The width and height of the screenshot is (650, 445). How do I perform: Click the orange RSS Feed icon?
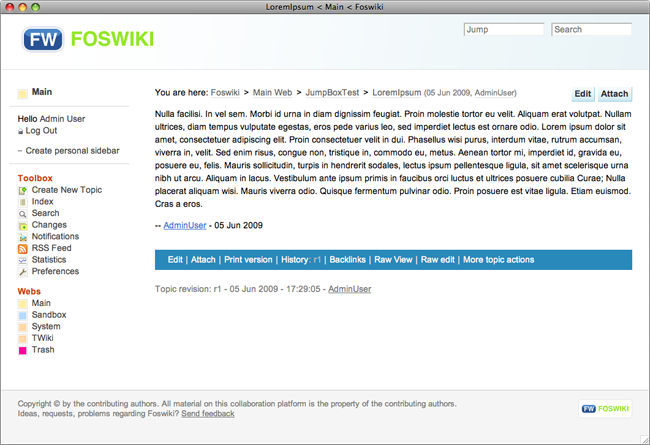(x=23, y=248)
